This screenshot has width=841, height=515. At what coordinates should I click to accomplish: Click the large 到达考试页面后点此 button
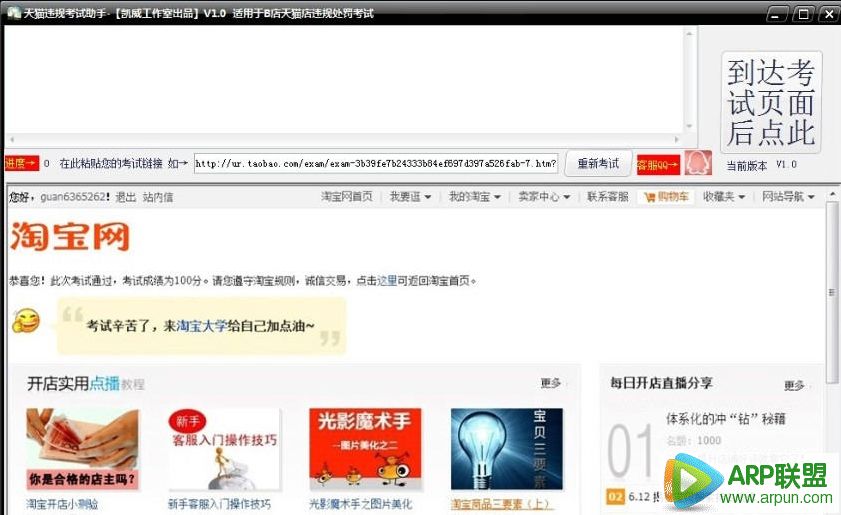click(x=771, y=102)
